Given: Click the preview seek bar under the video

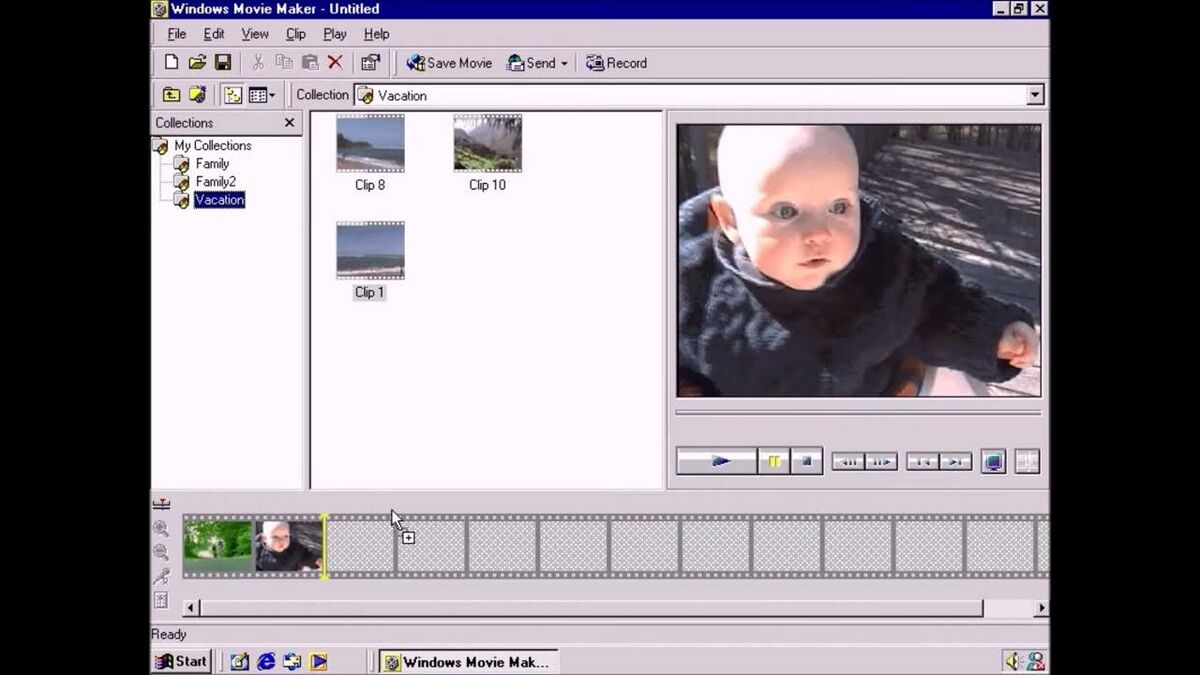Looking at the screenshot, I should [858, 412].
